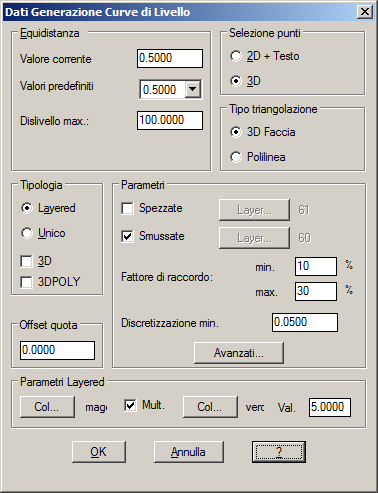
Task: Click the 'Fattore di raccordo:' label
Action: 167,277
